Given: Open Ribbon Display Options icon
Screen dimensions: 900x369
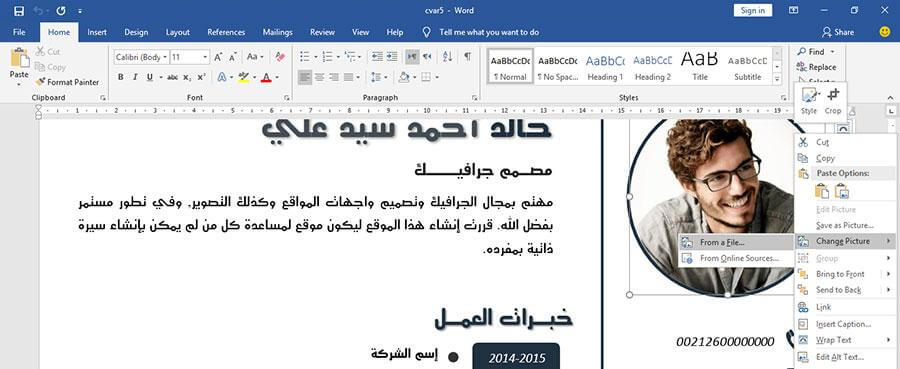Looking at the screenshot, I should tap(794, 10).
